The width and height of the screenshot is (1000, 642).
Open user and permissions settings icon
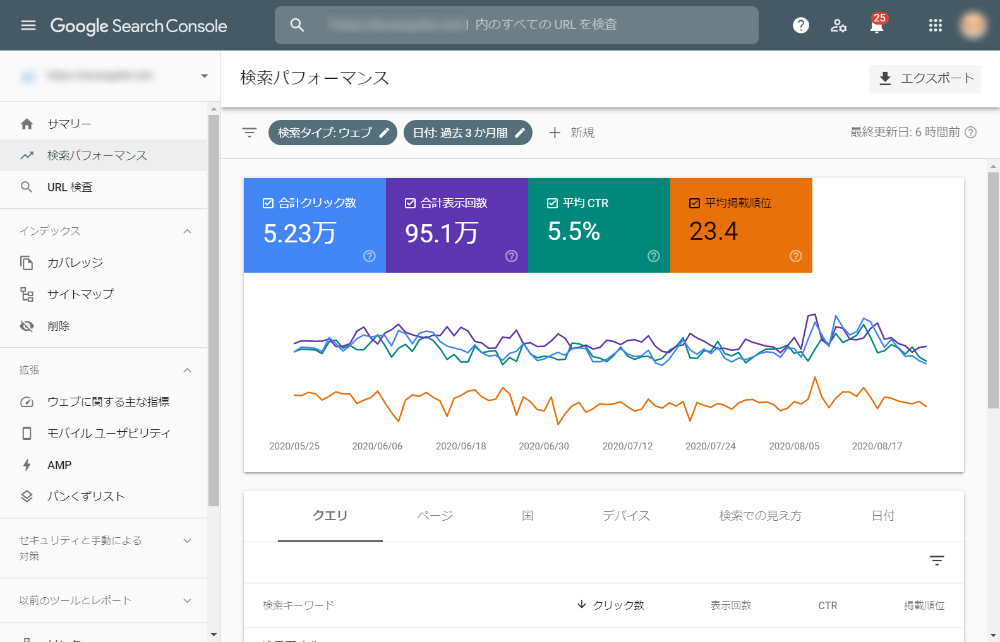click(x=838, y=26)
